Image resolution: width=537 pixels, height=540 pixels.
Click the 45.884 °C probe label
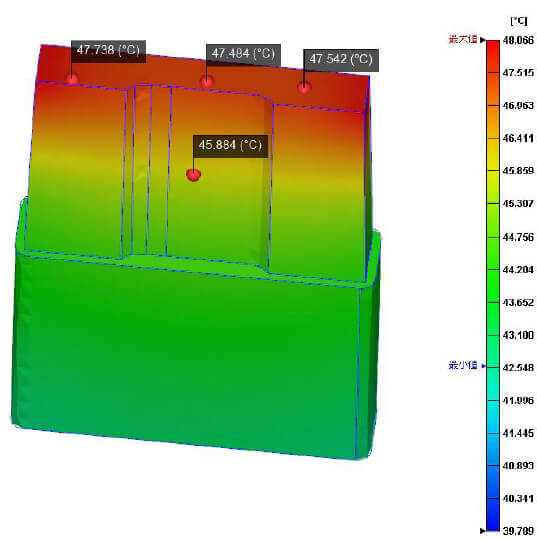pos(230,146)
